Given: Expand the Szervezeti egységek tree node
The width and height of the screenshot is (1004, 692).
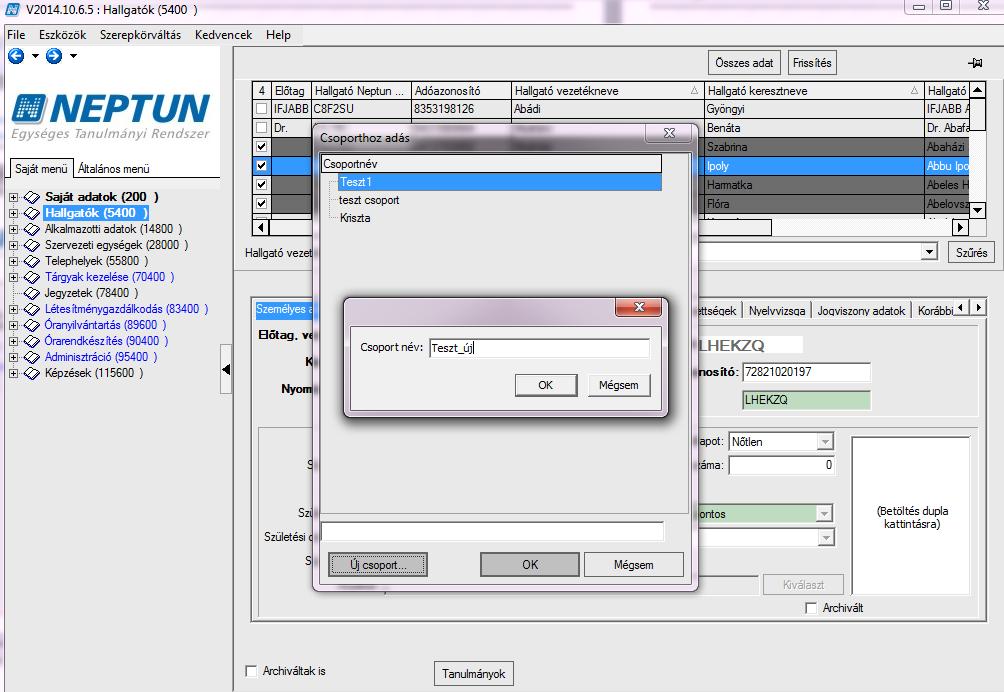Looking at the screenshot, I should pos(13,245).
